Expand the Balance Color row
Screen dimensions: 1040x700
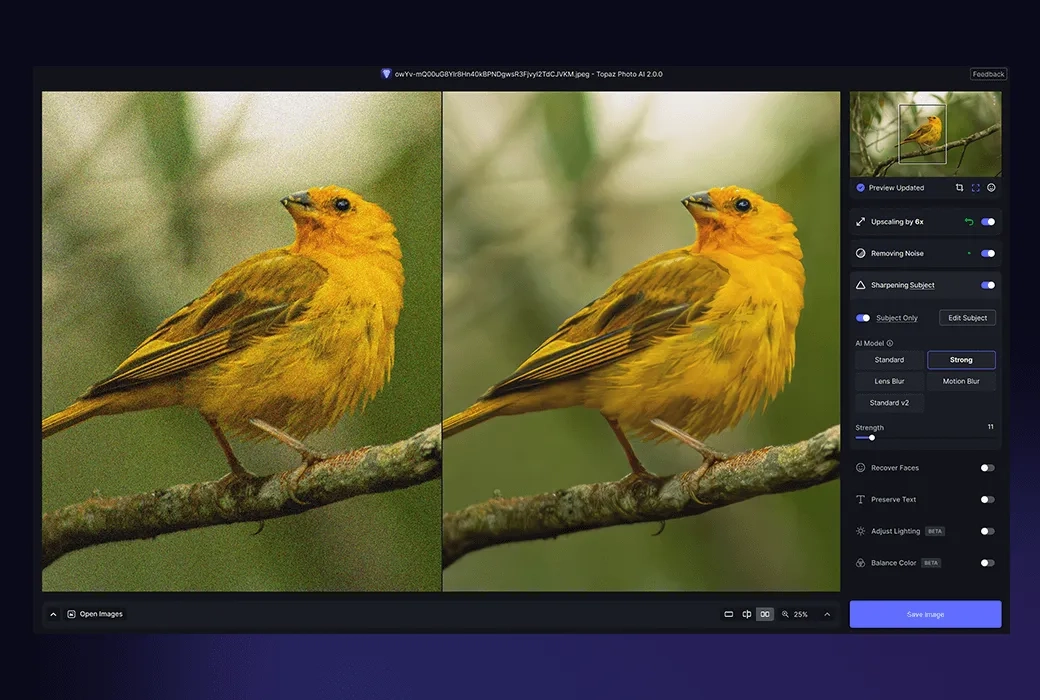coord(925,563)
